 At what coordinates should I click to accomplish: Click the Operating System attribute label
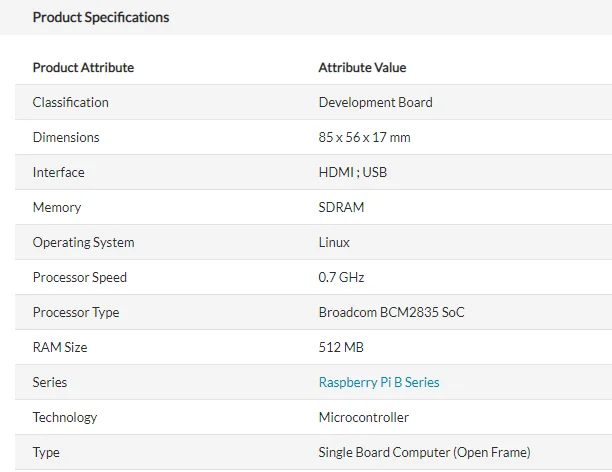tap(83, 242)
